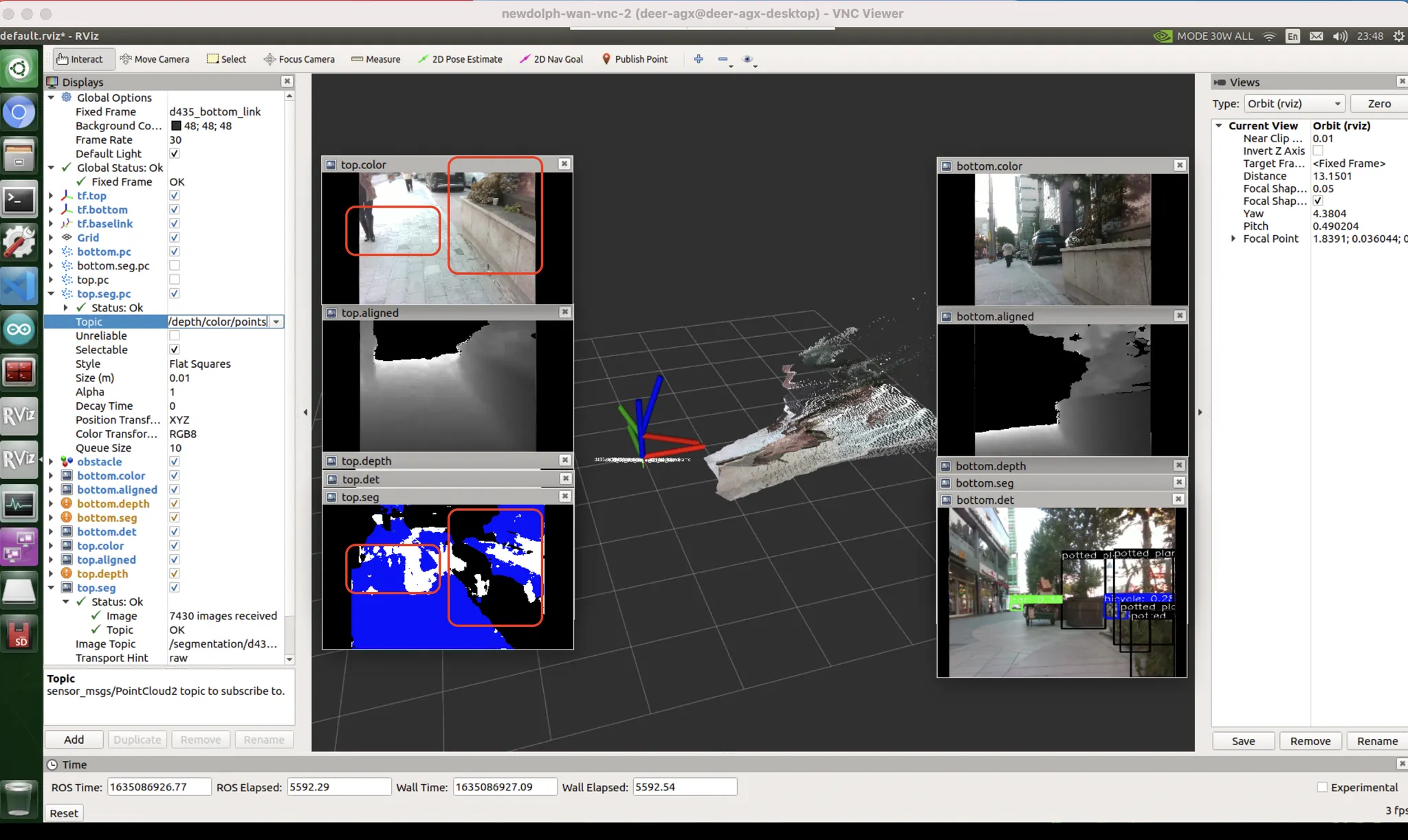Check the Experimental checkbox in Time panel
This screenshot has height=840, width=1408.
pos(1322,787)
